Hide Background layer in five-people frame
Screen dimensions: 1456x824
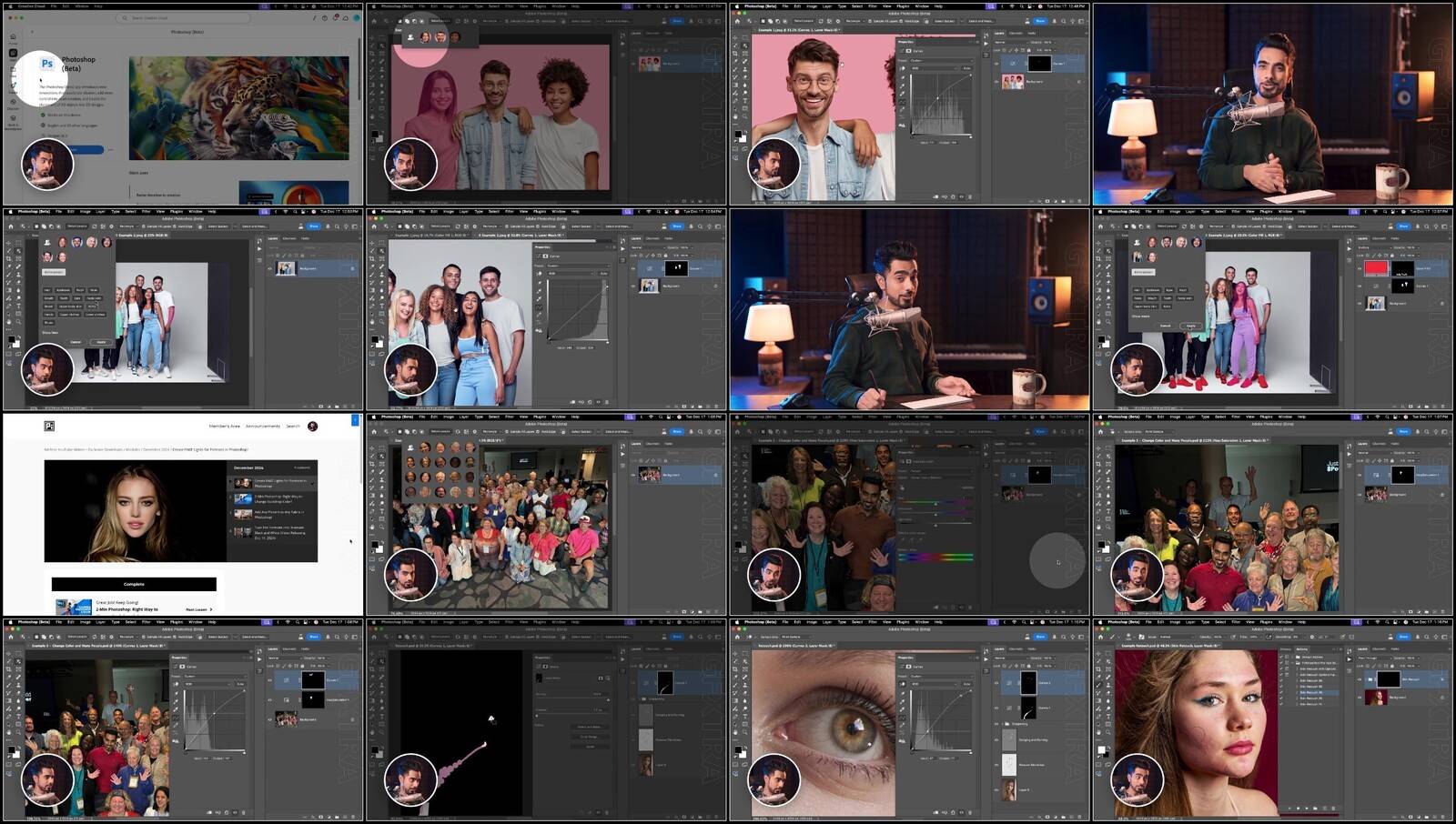pos(270,268)
